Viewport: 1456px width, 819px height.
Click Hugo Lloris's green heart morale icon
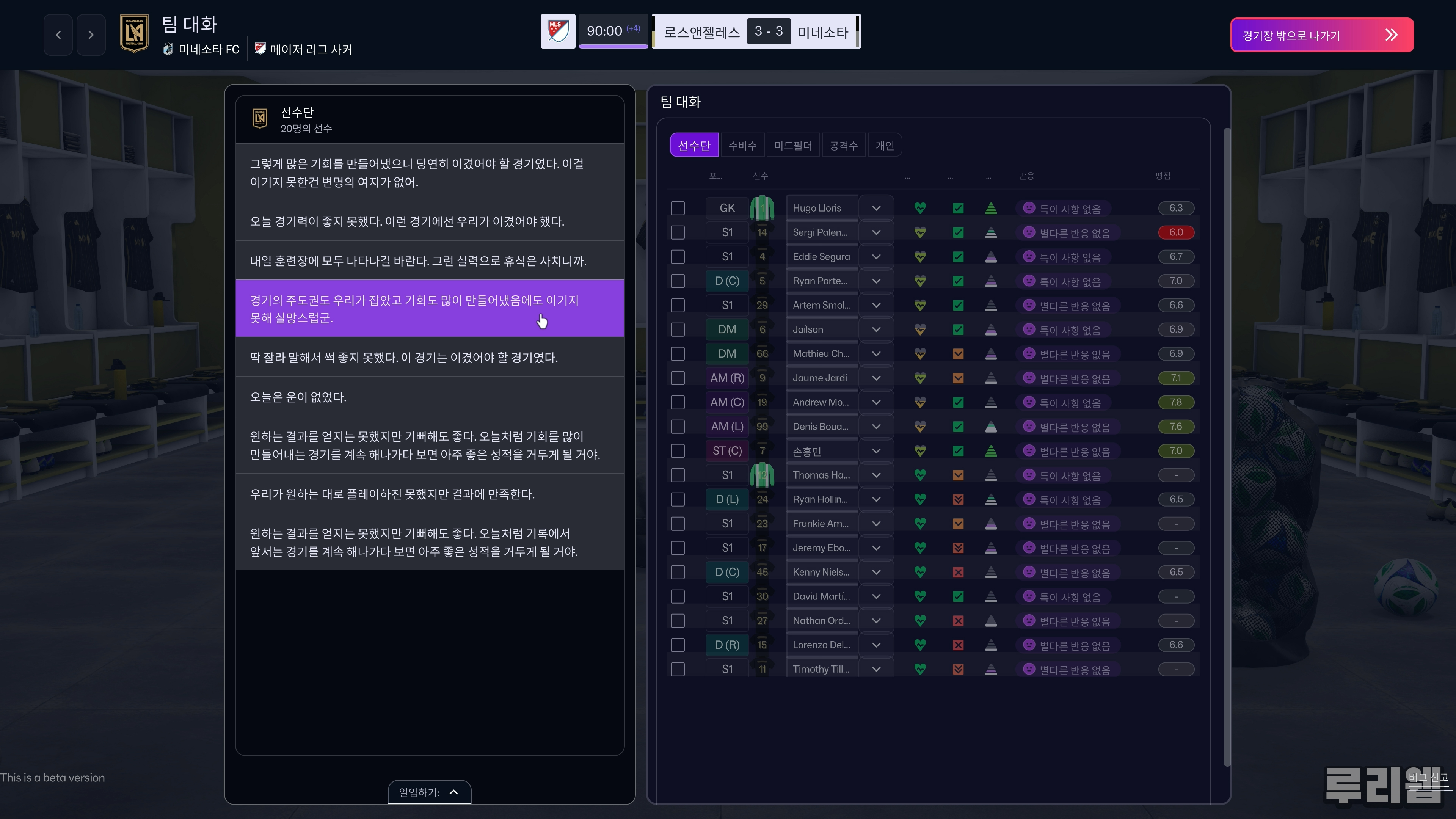click(x=920, y=209)
